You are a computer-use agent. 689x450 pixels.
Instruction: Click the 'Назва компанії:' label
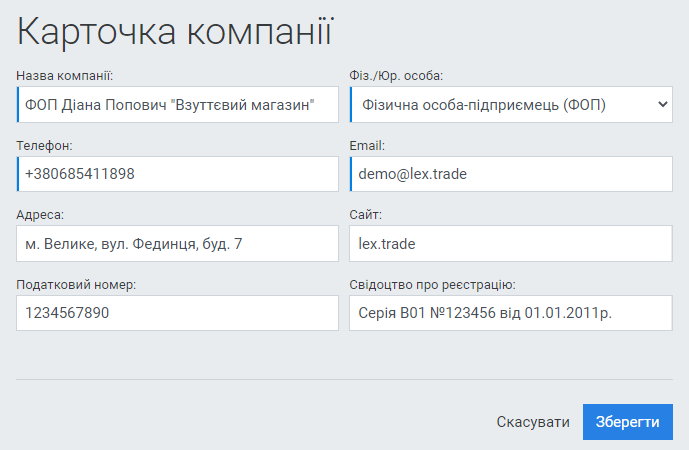tap(65, 76)
